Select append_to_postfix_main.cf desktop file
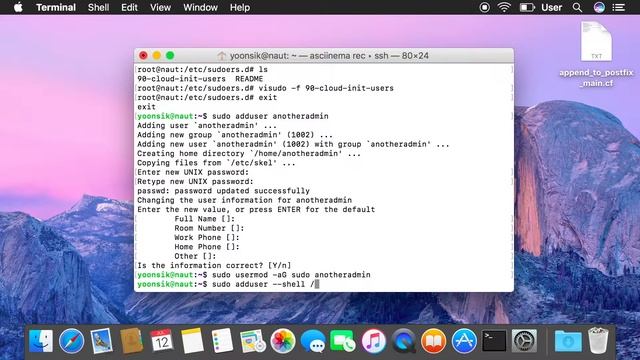This screenshot has width=640, height=360. pos(596,54)
